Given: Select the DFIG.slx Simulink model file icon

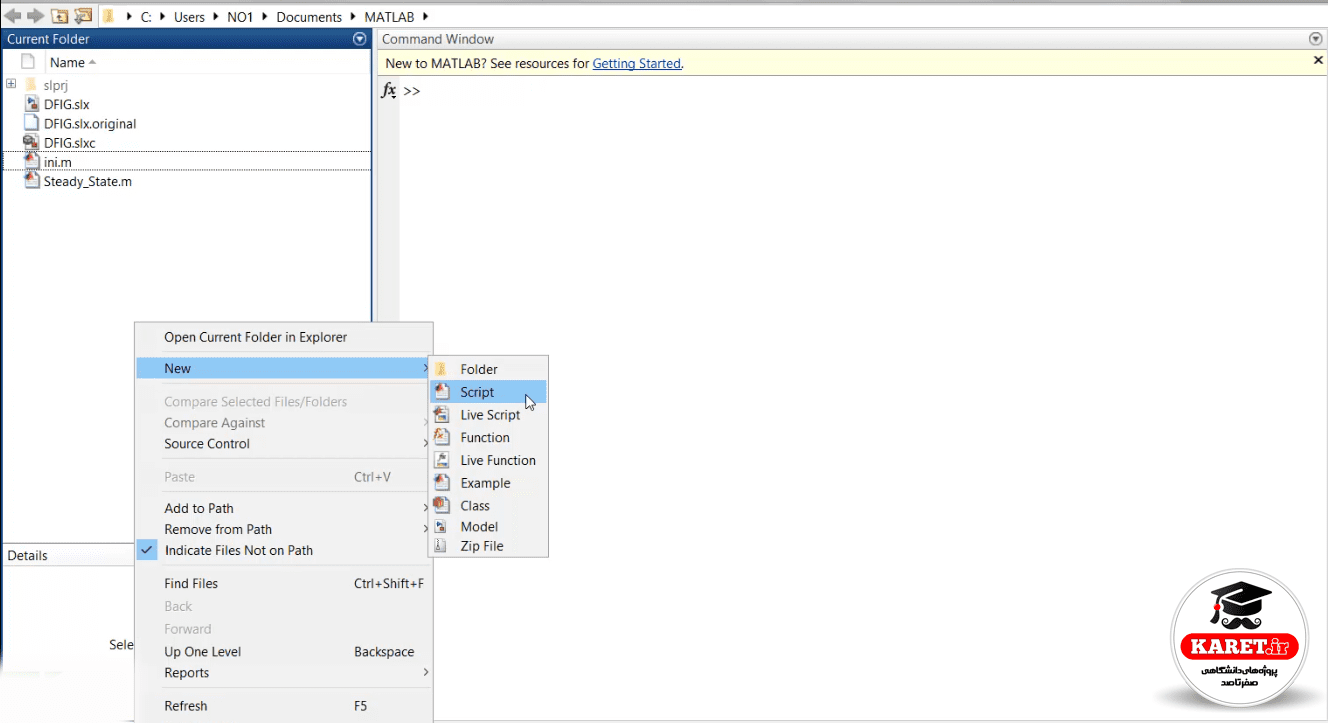Looking at the screenshot, I should [30, 104].
